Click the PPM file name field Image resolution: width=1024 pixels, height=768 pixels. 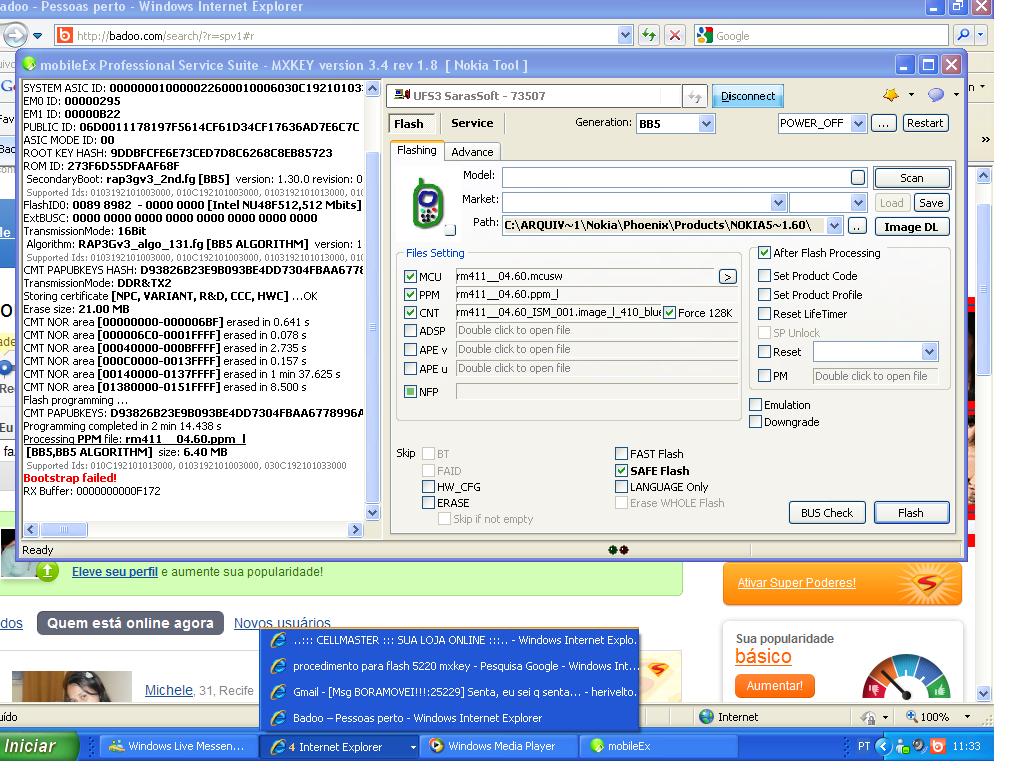[x=596, y=295]
